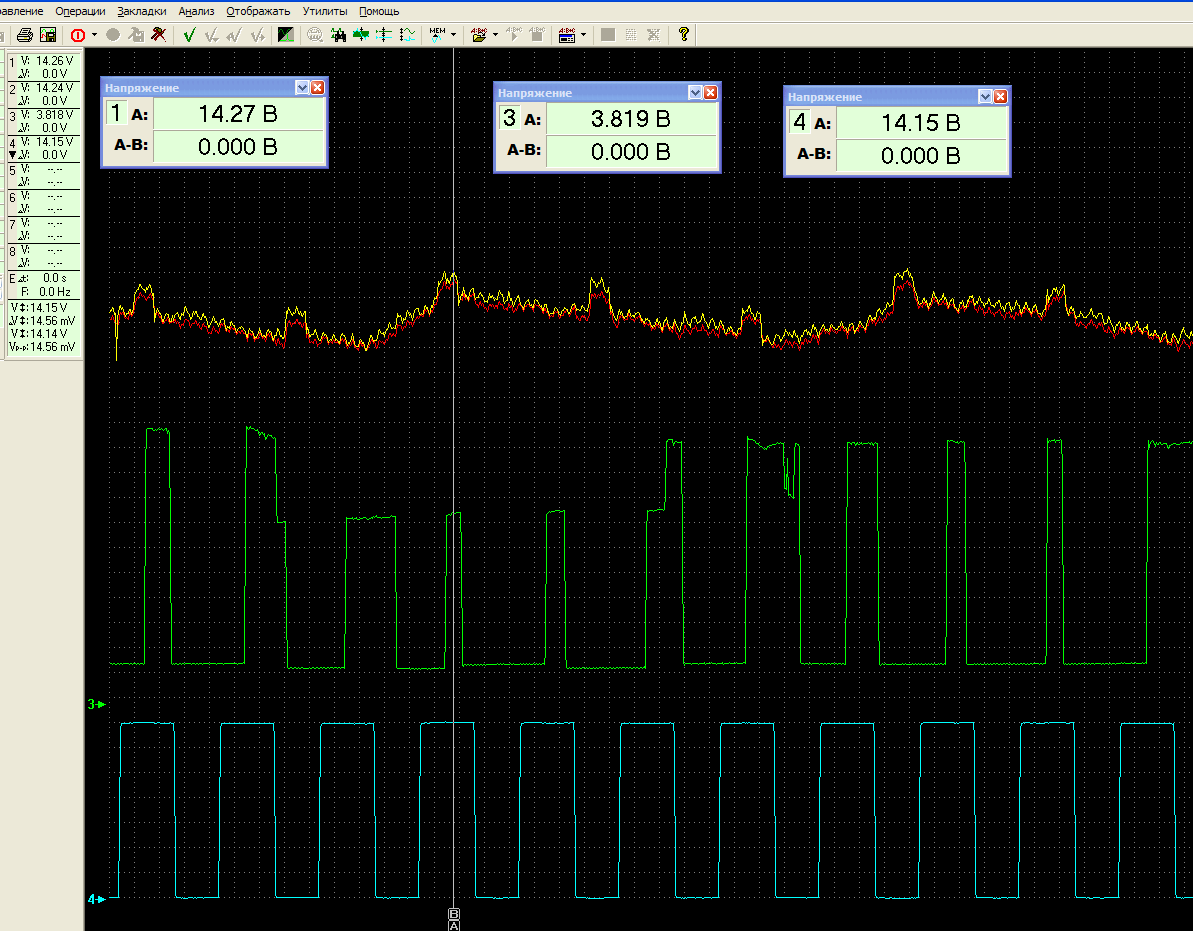Click the gray round record icon
Screen dimensions: 1193x931
point(113,35)
